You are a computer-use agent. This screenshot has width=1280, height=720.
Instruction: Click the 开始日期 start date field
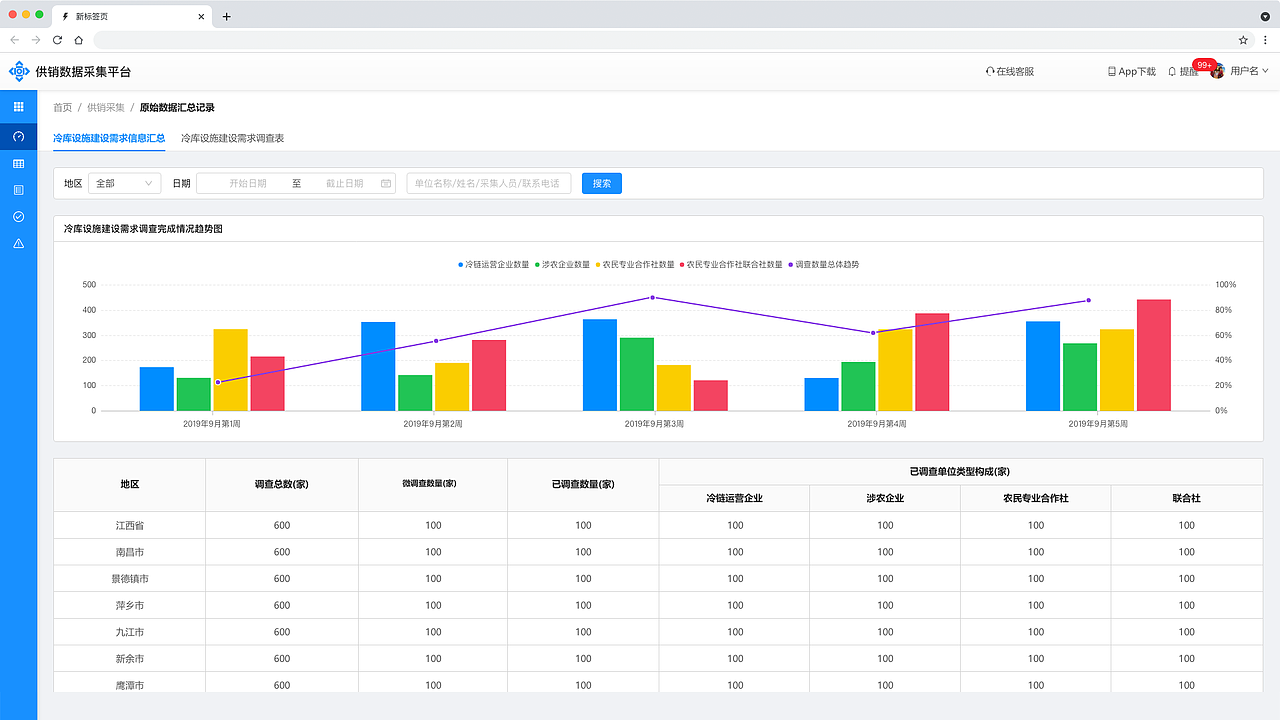[248, 184]
